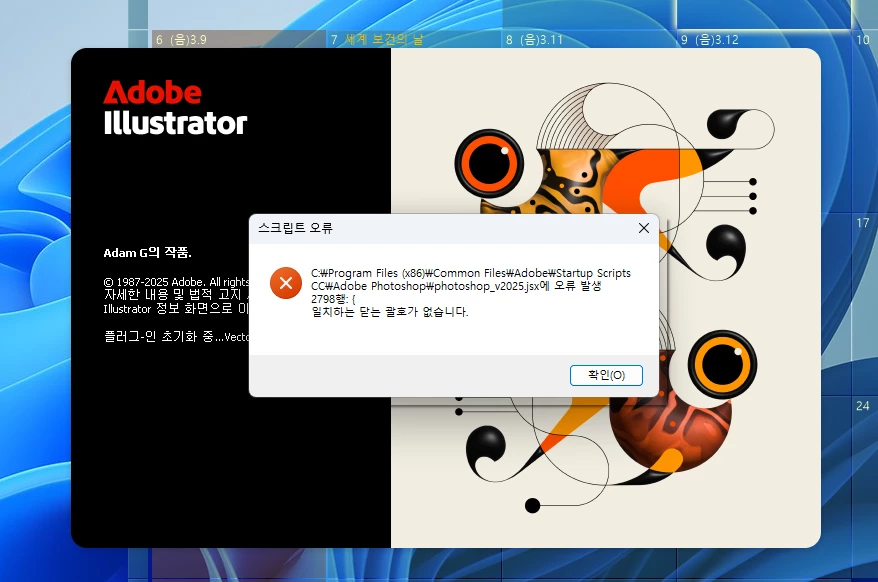Click the '7 세계 보건의 날' calendar entry

377,39
